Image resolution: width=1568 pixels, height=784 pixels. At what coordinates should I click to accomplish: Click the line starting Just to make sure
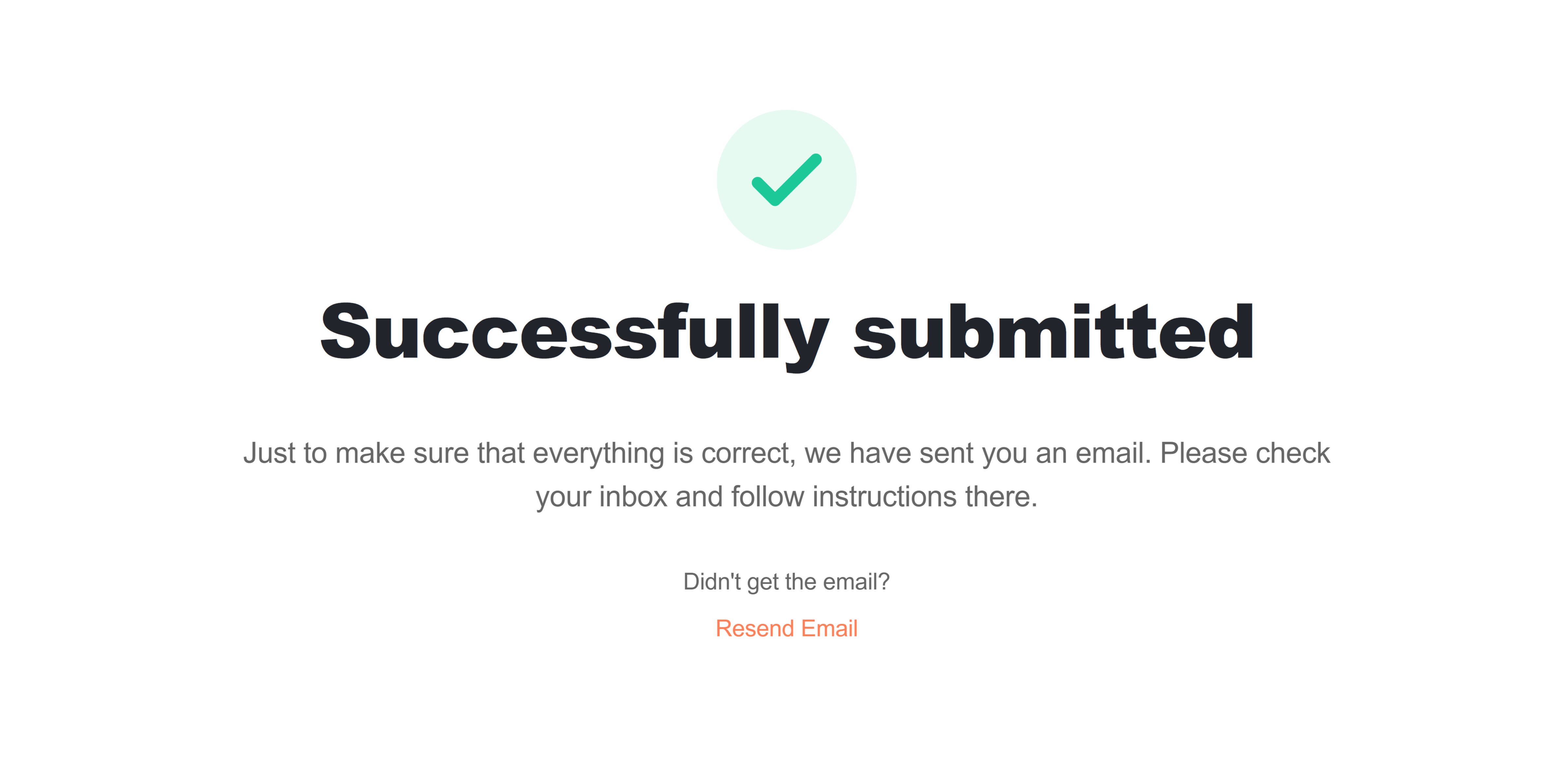click(786, 453)
